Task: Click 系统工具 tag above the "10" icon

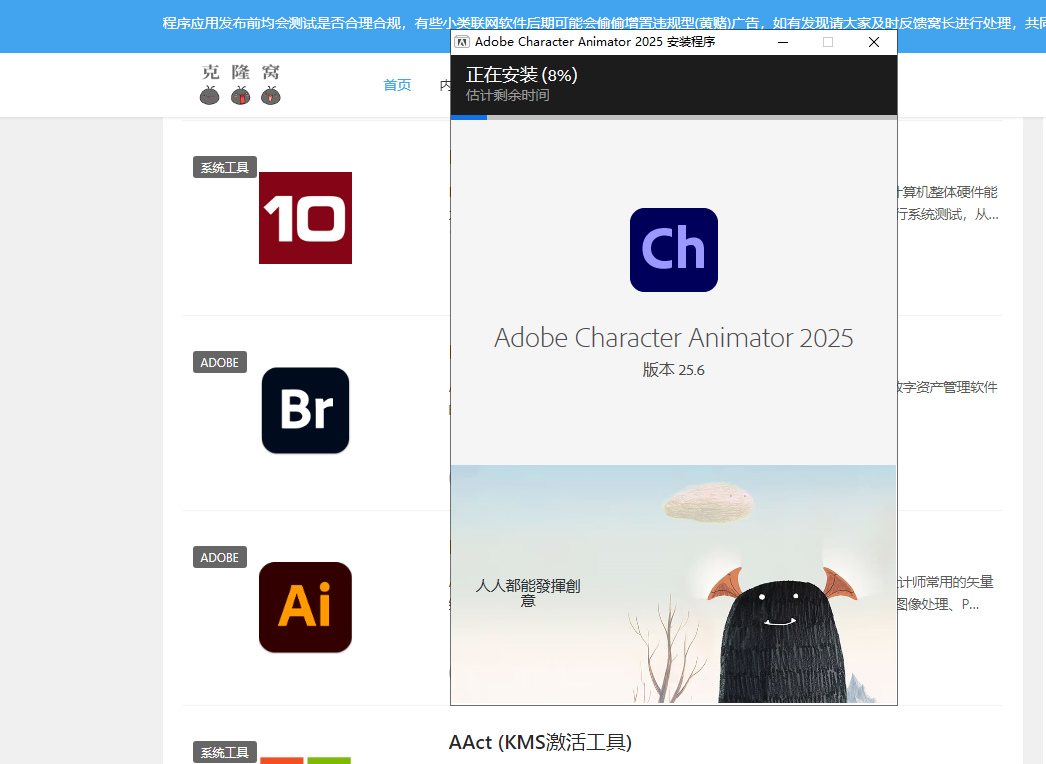Action: (225, 167)
